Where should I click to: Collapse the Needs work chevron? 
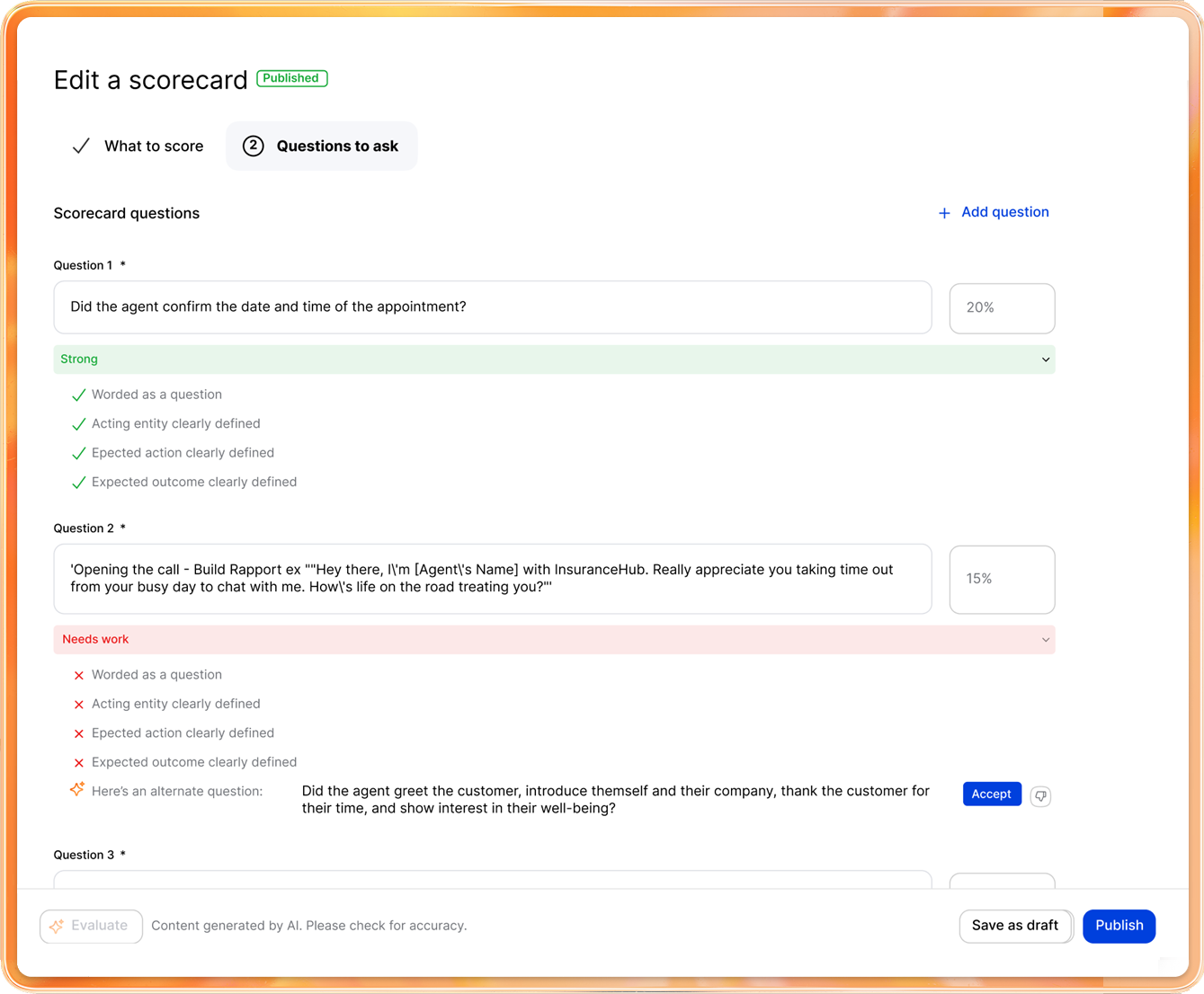[1045, 640]
